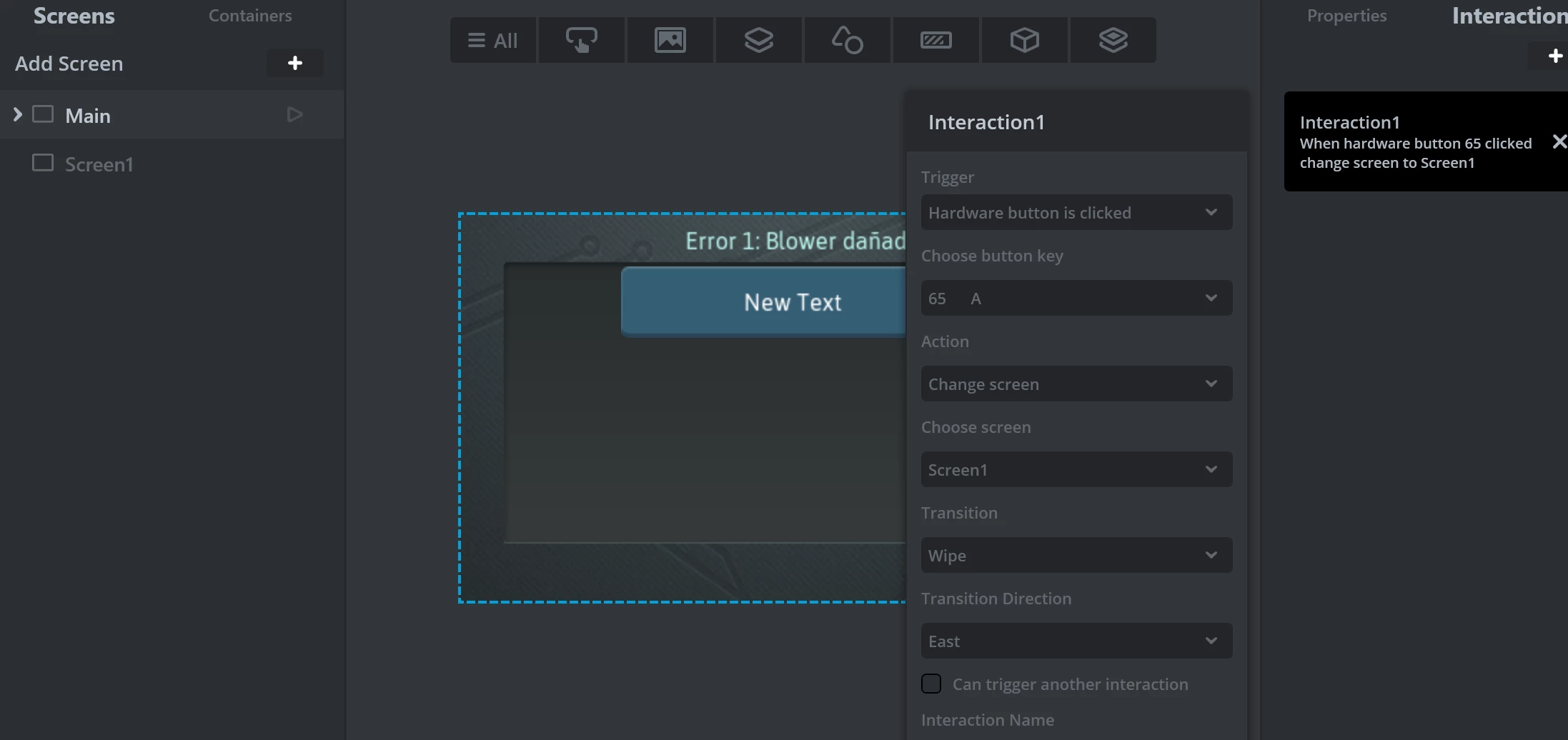This screenshot has height=740, width=1568.
Task: Click the Screen1 rectangle icon
Action: click(x=43, y=163)
